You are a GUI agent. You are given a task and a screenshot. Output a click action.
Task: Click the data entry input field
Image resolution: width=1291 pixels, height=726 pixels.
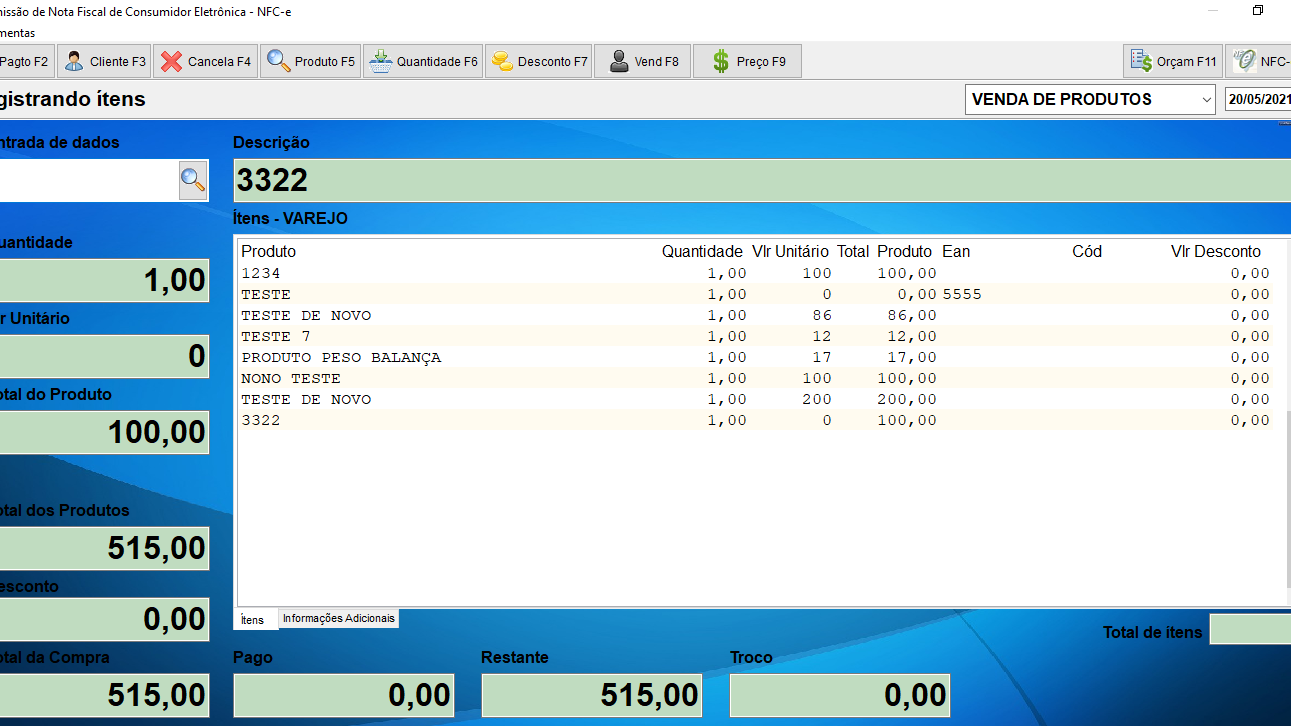point(89,180)
